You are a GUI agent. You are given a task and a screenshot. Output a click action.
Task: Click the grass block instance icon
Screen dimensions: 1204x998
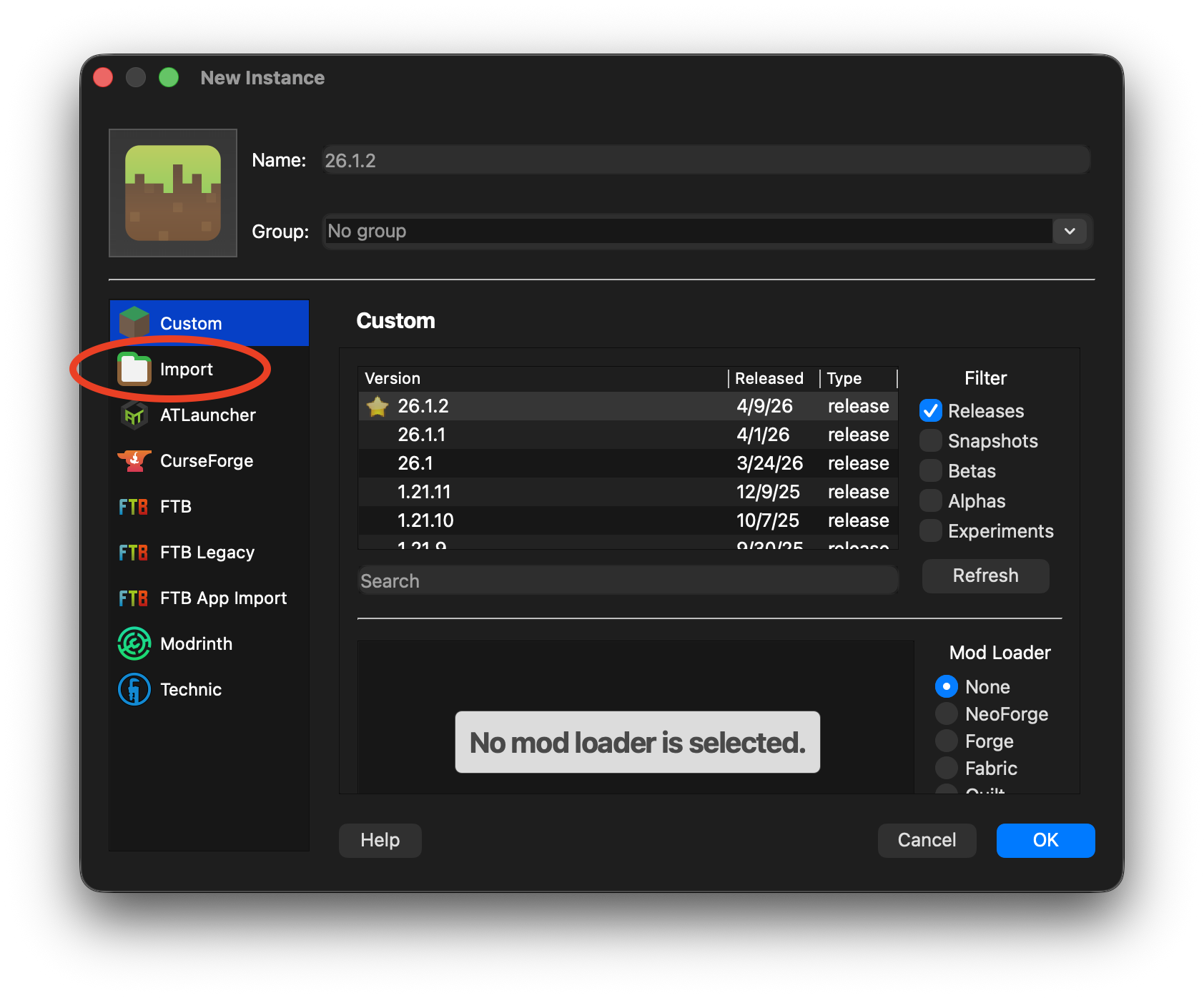[173, 193]
